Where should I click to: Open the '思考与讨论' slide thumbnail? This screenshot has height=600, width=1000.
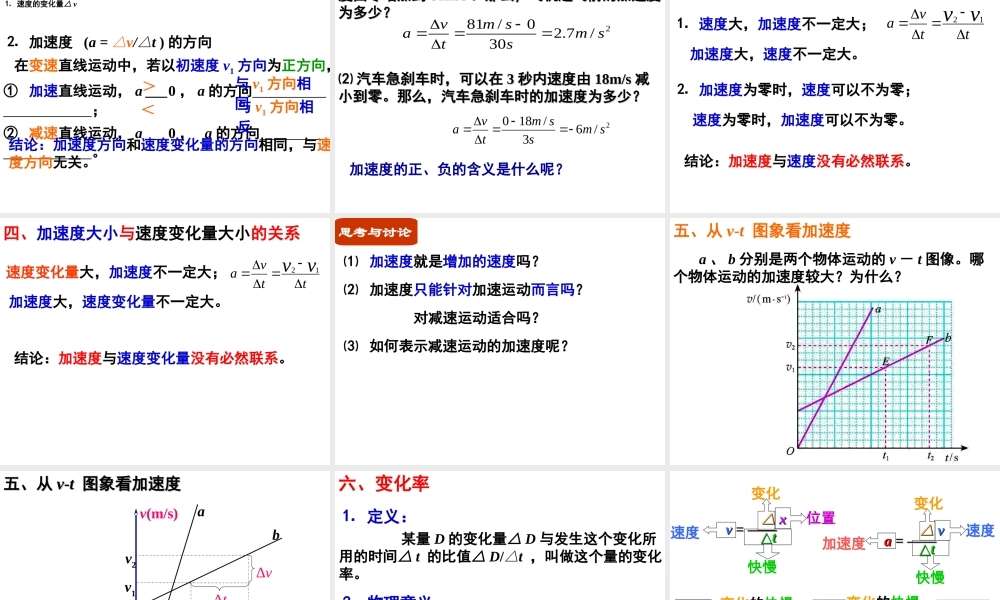[499, 341]
